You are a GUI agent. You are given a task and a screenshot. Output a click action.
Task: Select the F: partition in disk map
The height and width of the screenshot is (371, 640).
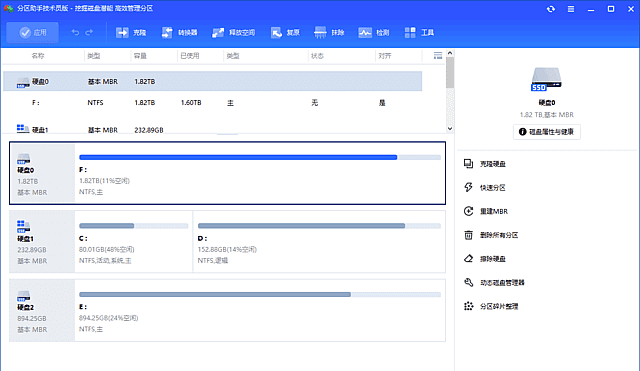[260, 173]
